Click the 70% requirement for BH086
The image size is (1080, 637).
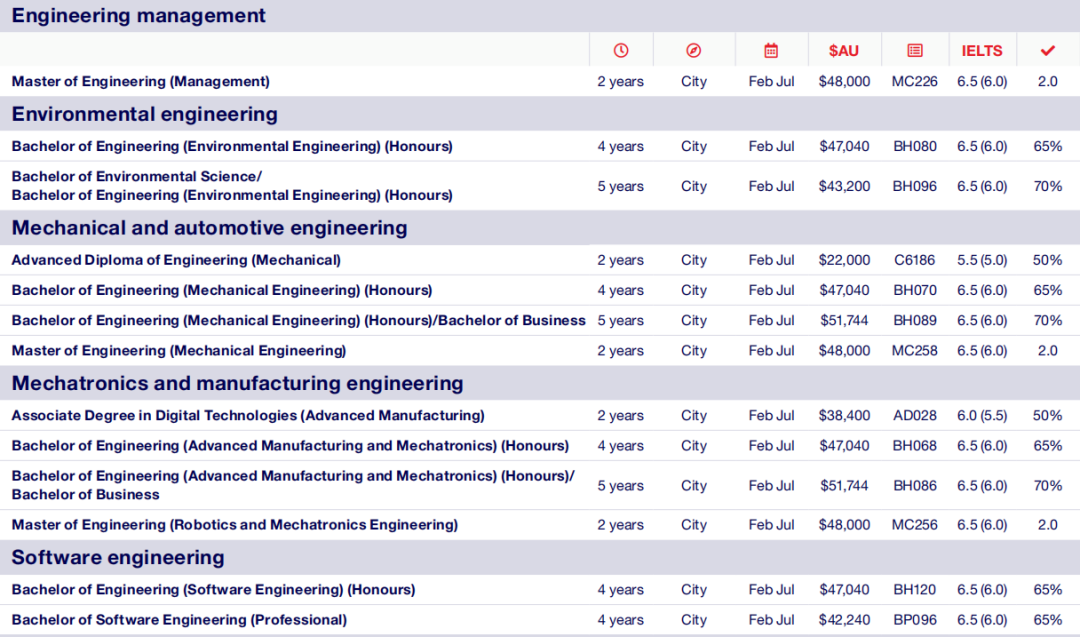point(1048,485)
